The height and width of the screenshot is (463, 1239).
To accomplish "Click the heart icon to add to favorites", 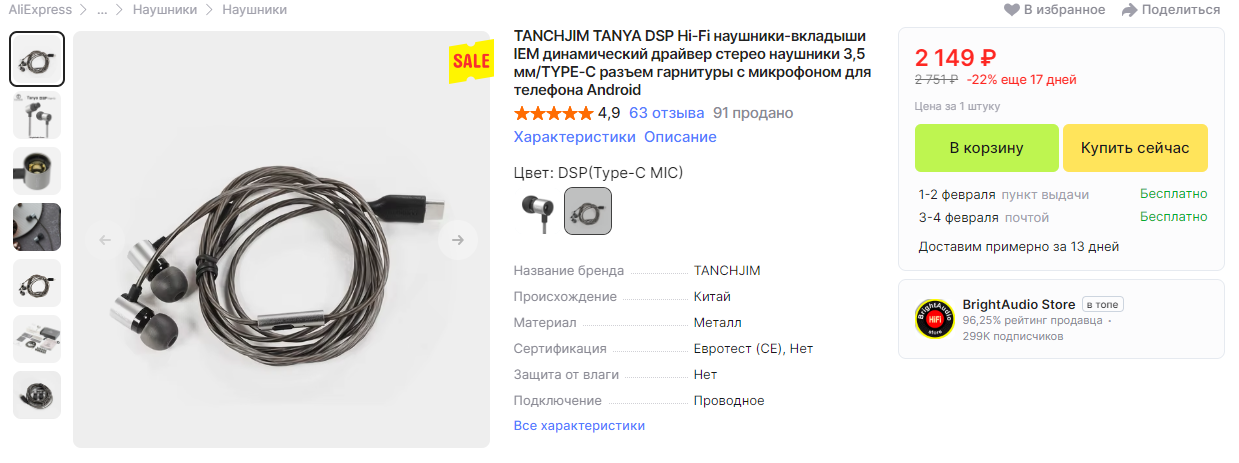I will pos(1011,9).
